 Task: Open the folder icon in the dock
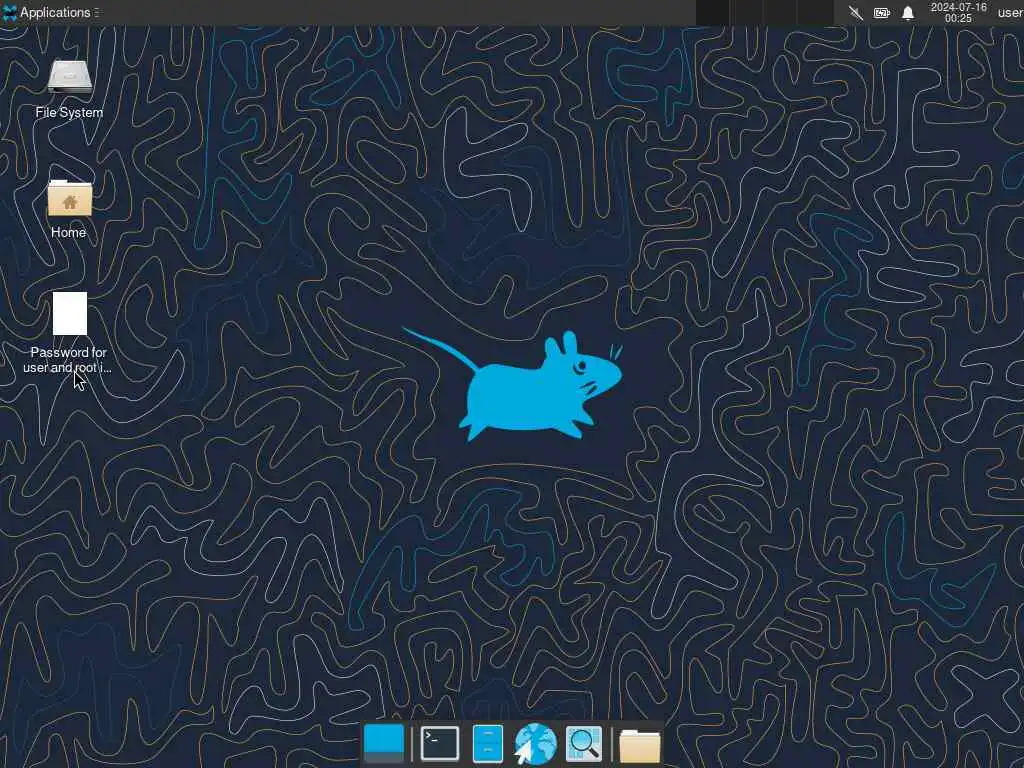click(x=639, y=745)
